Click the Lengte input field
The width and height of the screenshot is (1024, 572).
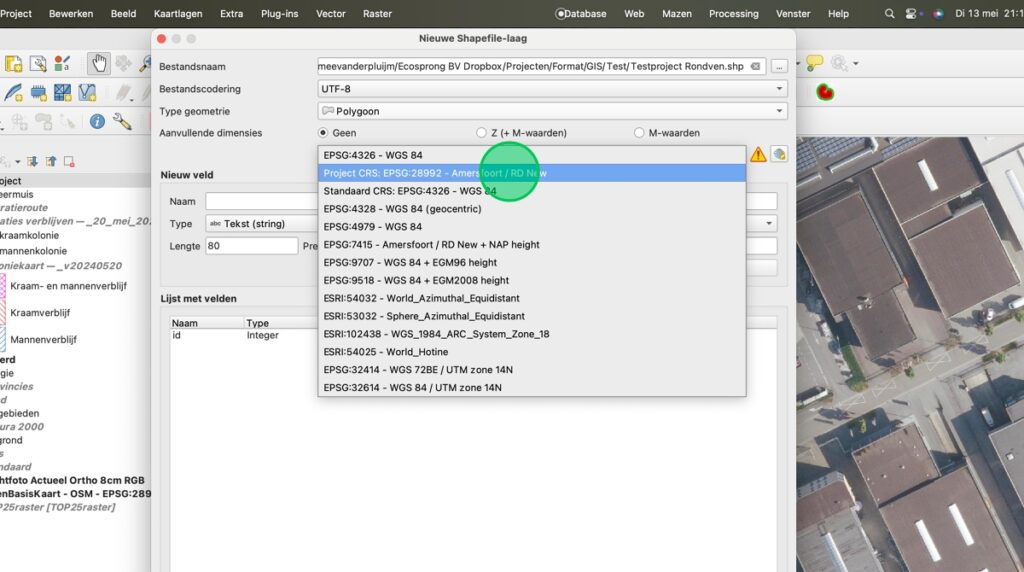coord(251,246)
